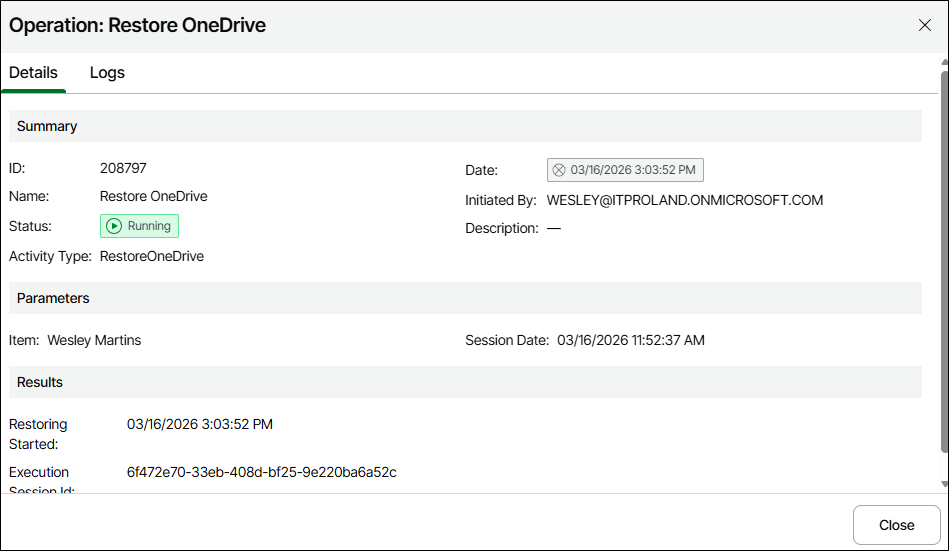Switch to the Logs tab

(107, 73)
